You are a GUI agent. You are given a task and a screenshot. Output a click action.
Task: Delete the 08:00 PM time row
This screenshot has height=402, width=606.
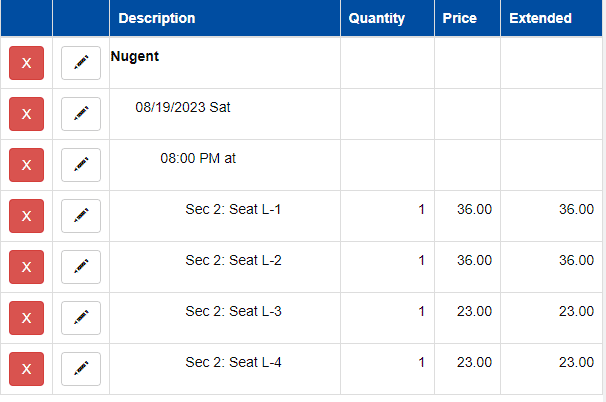pos(26,165)
